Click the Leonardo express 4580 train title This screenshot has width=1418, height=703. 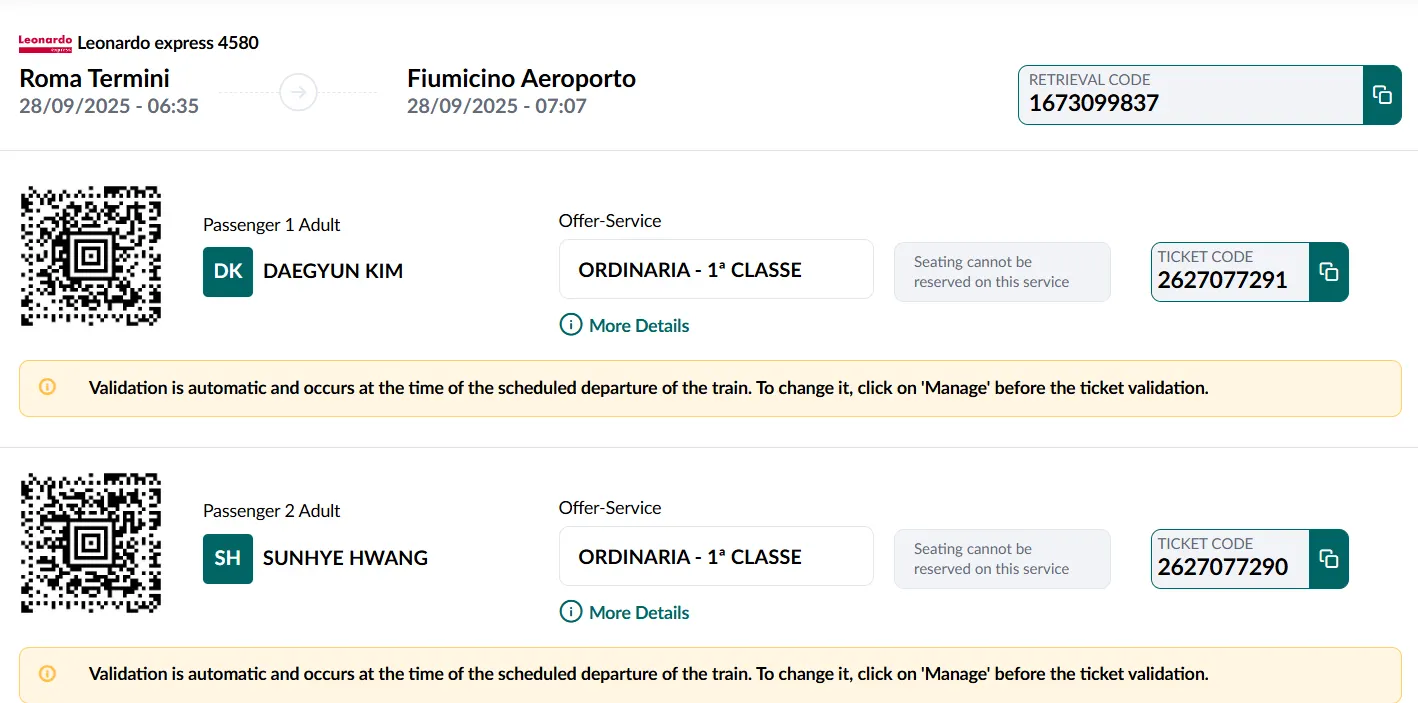[167, 43]
